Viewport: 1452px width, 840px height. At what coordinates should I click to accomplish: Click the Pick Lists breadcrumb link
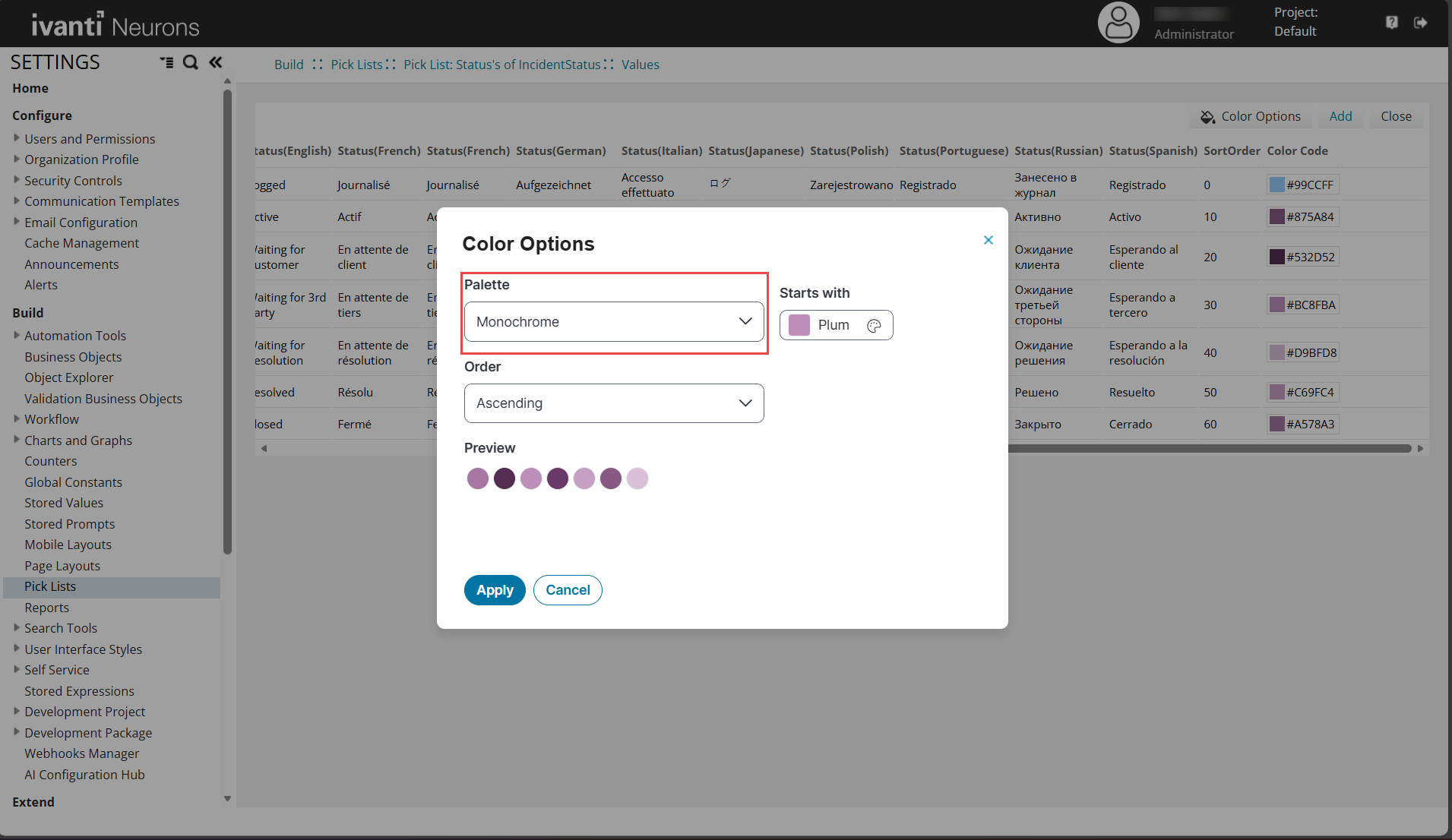coord(356,65)
